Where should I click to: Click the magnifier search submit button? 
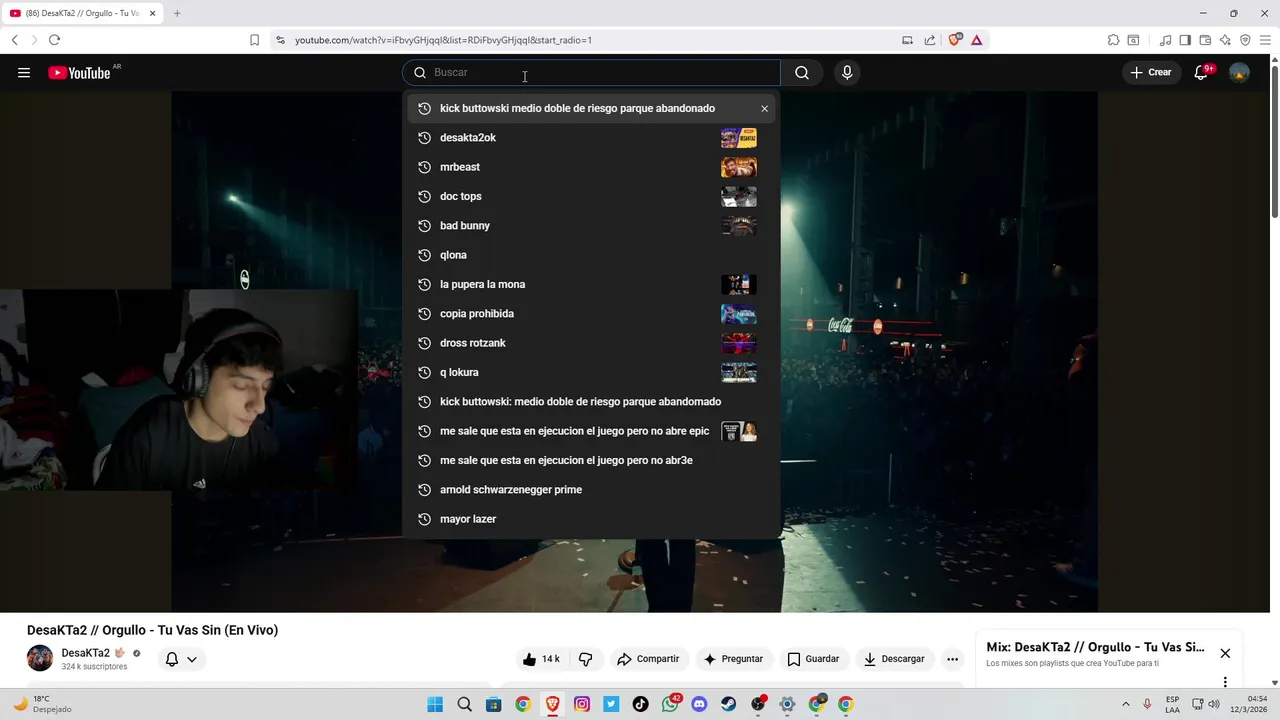coord(802,72)
